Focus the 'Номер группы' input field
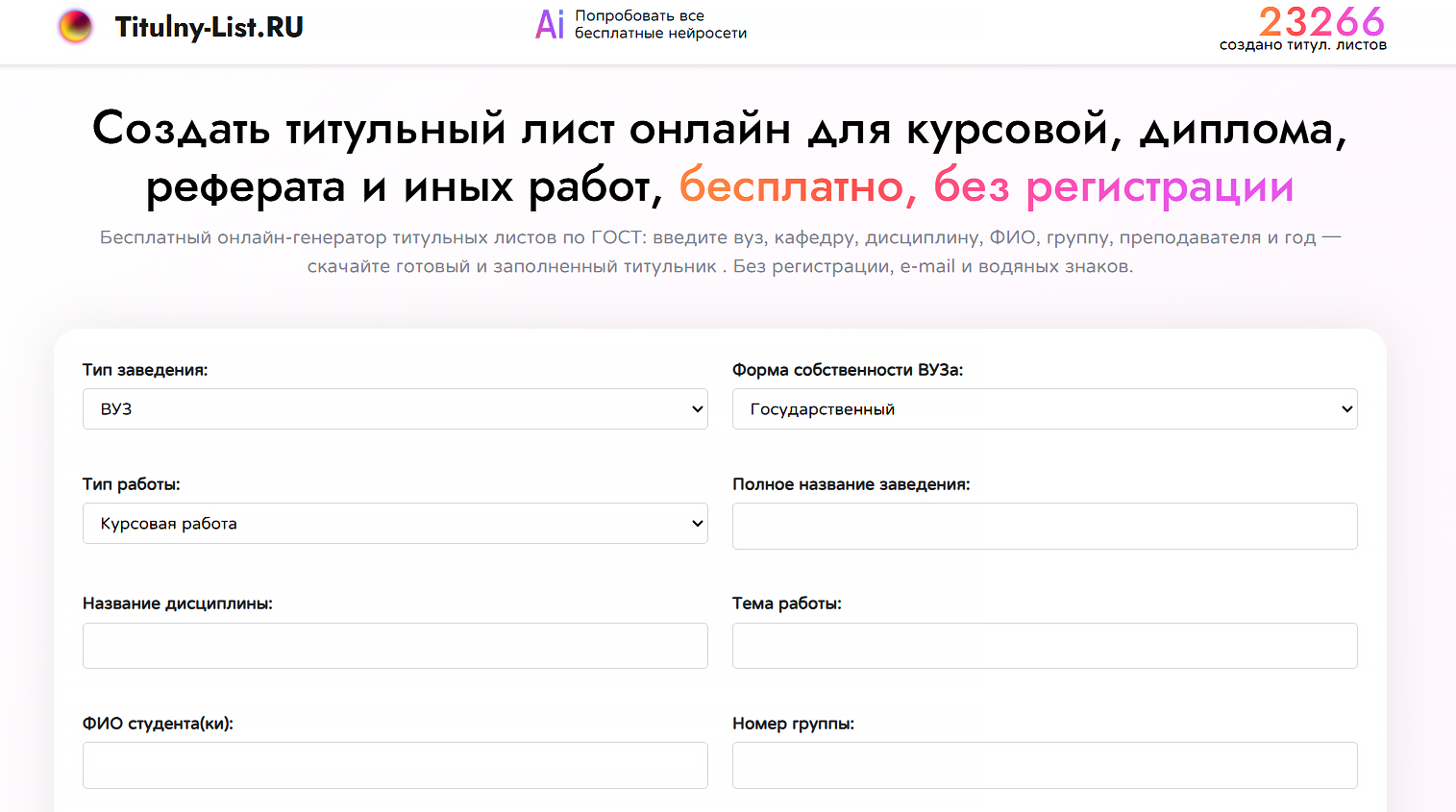This screenshot has height=812, width=1456. 1044,765
